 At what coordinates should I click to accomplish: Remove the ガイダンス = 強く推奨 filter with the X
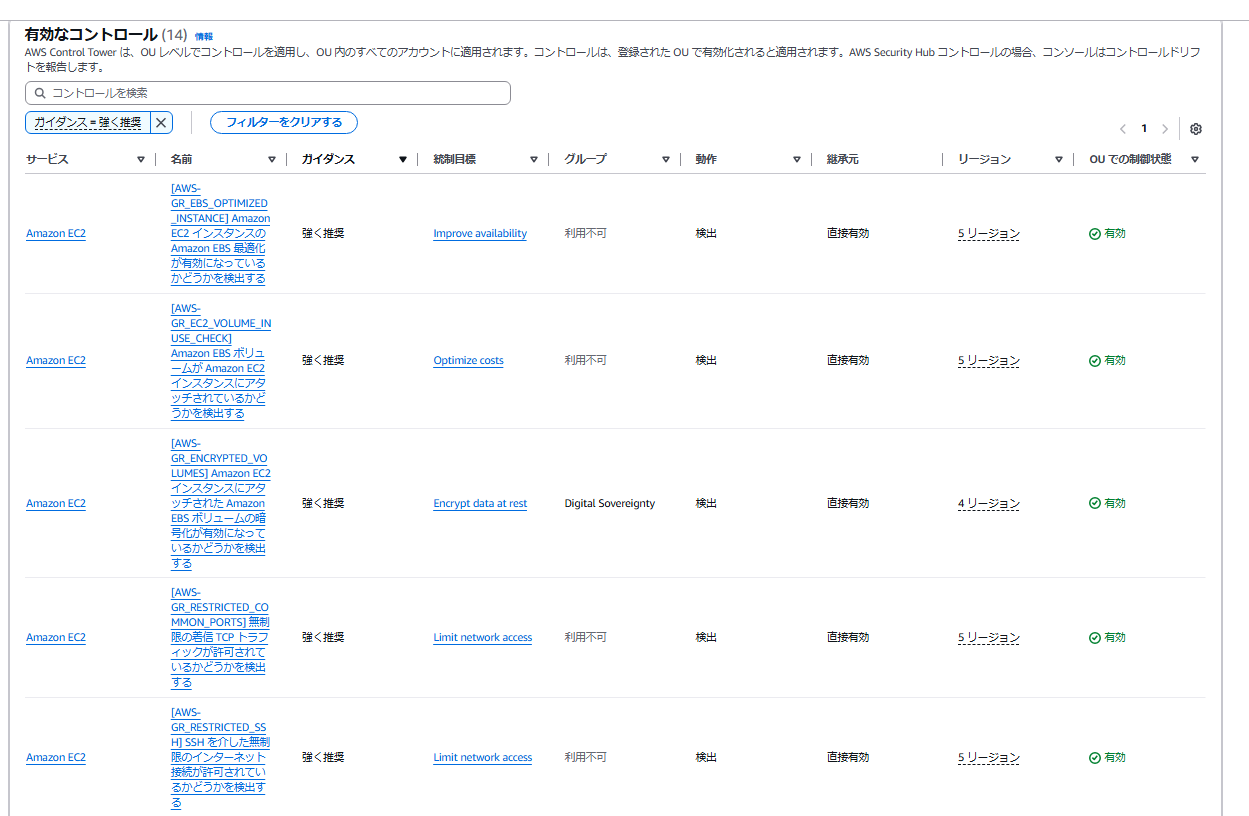click(160, 122)
